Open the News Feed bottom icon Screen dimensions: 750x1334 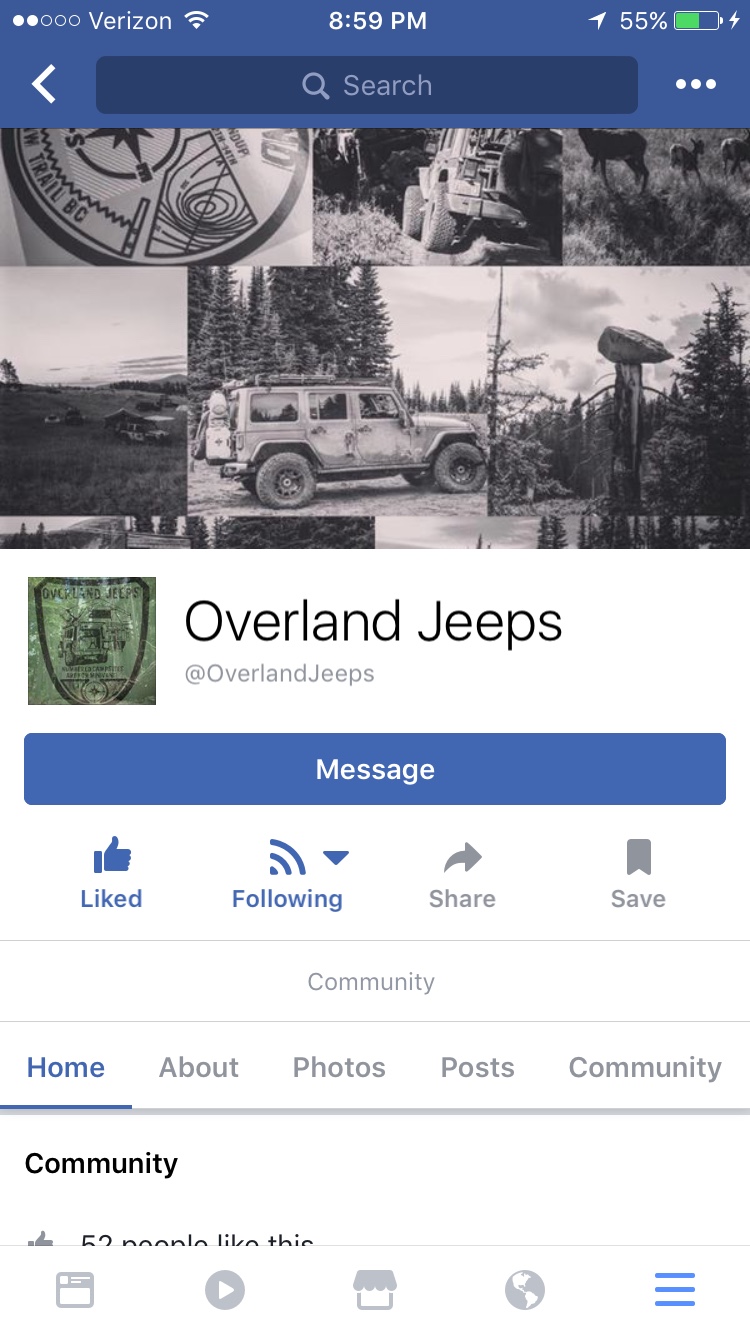(75, 1290)
